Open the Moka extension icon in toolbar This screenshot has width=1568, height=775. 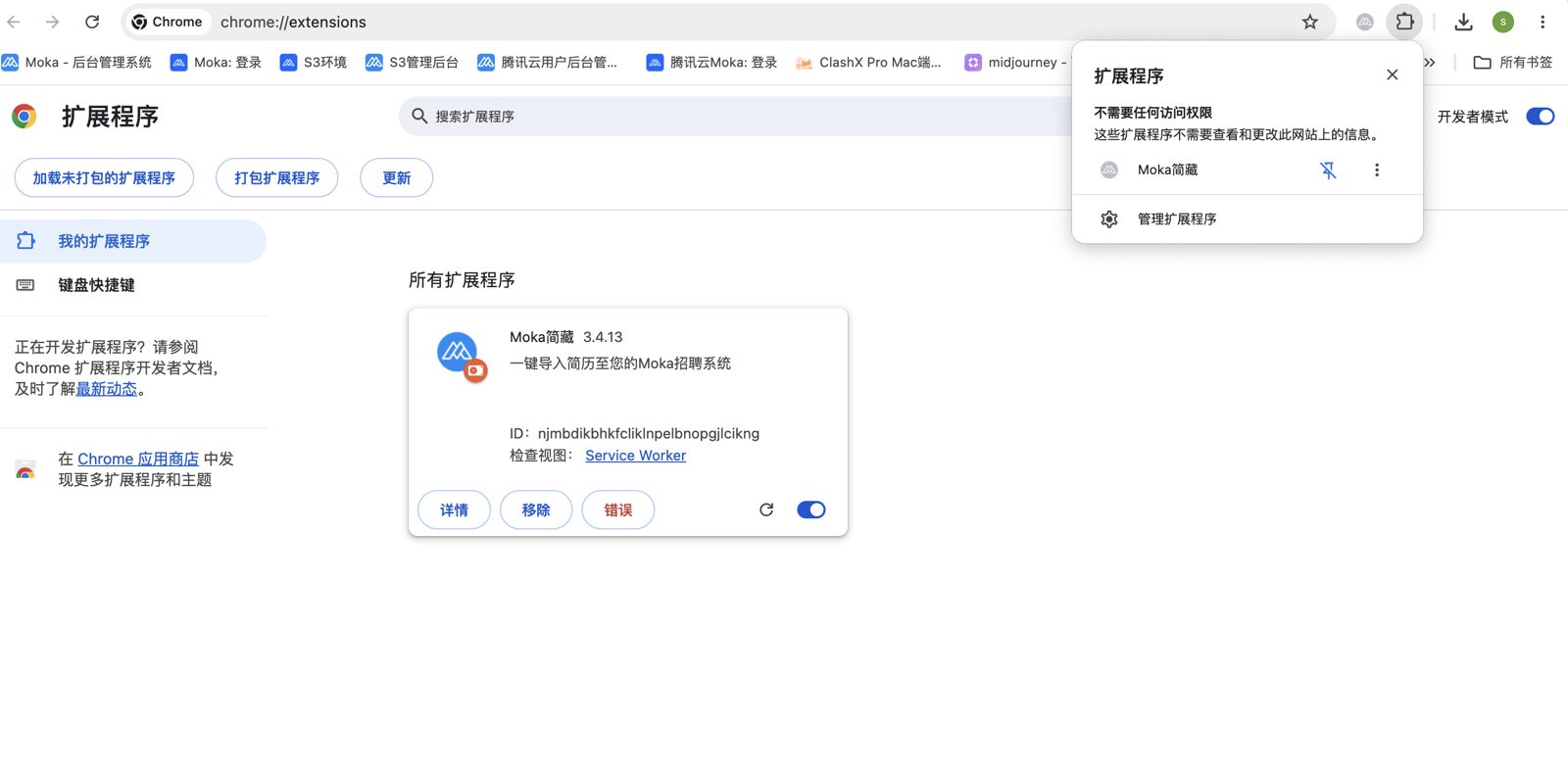pyautogui.click(x=1364, y=22)
